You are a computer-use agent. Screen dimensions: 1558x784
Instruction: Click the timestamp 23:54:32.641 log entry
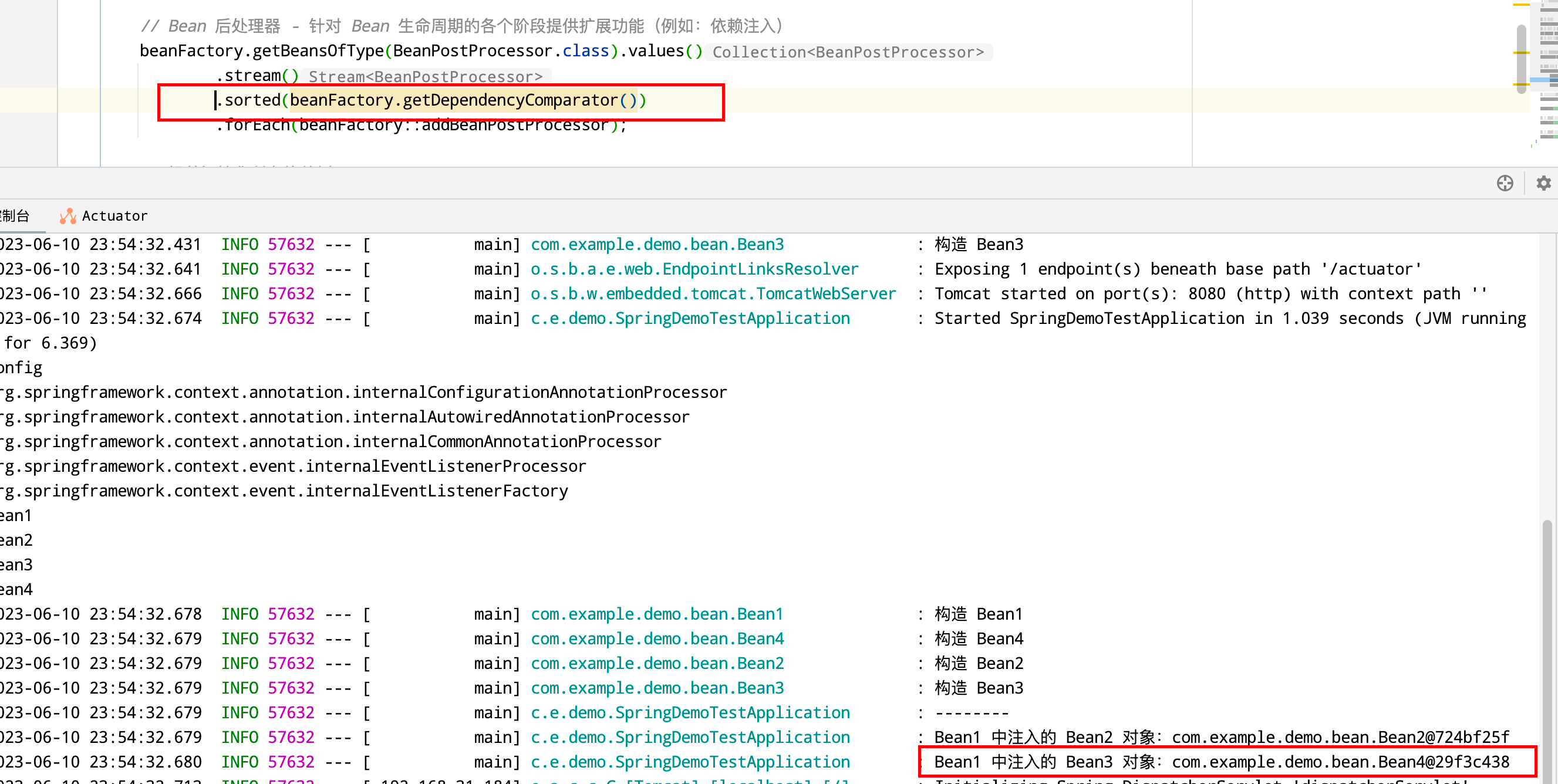145,269
